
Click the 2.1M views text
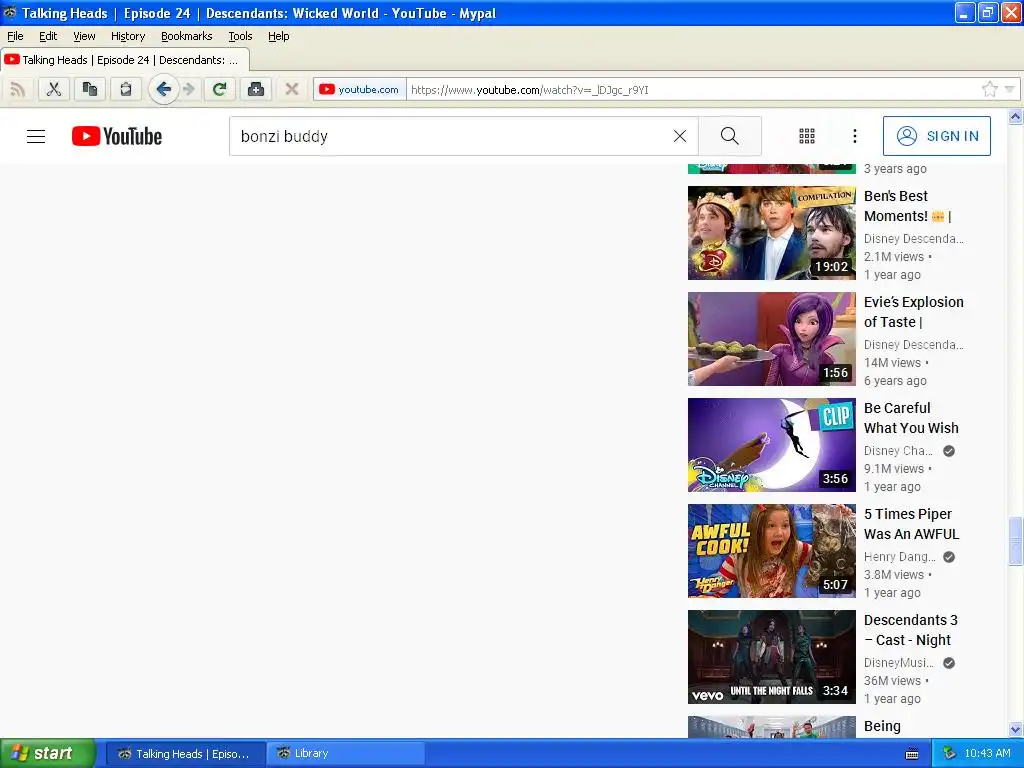(894, 257)
